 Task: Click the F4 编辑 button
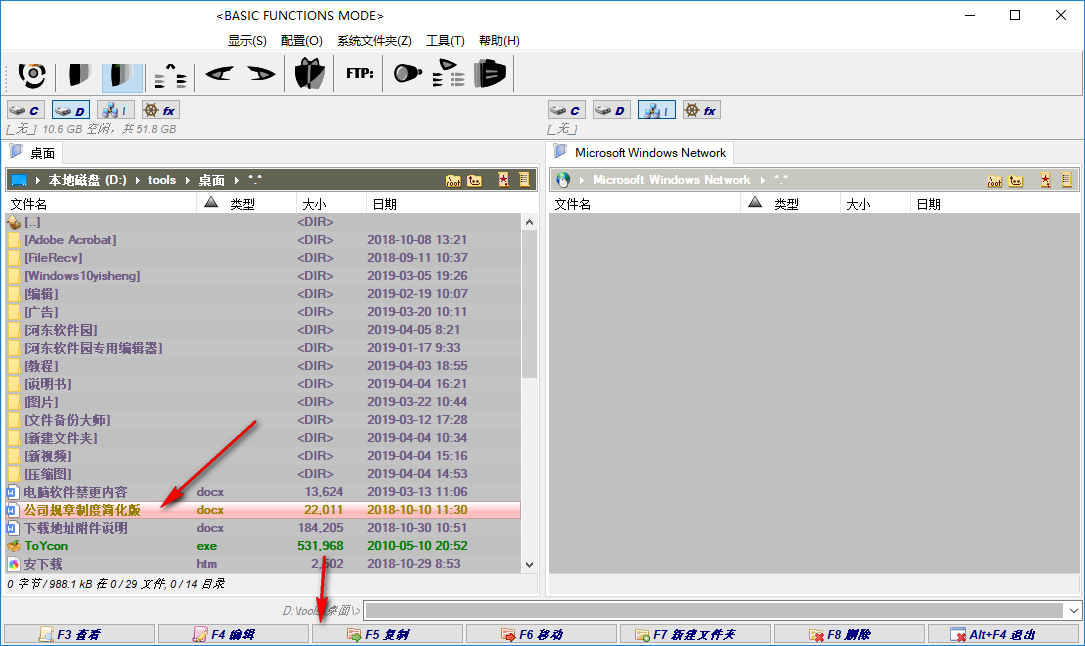(x=233, y=634)
